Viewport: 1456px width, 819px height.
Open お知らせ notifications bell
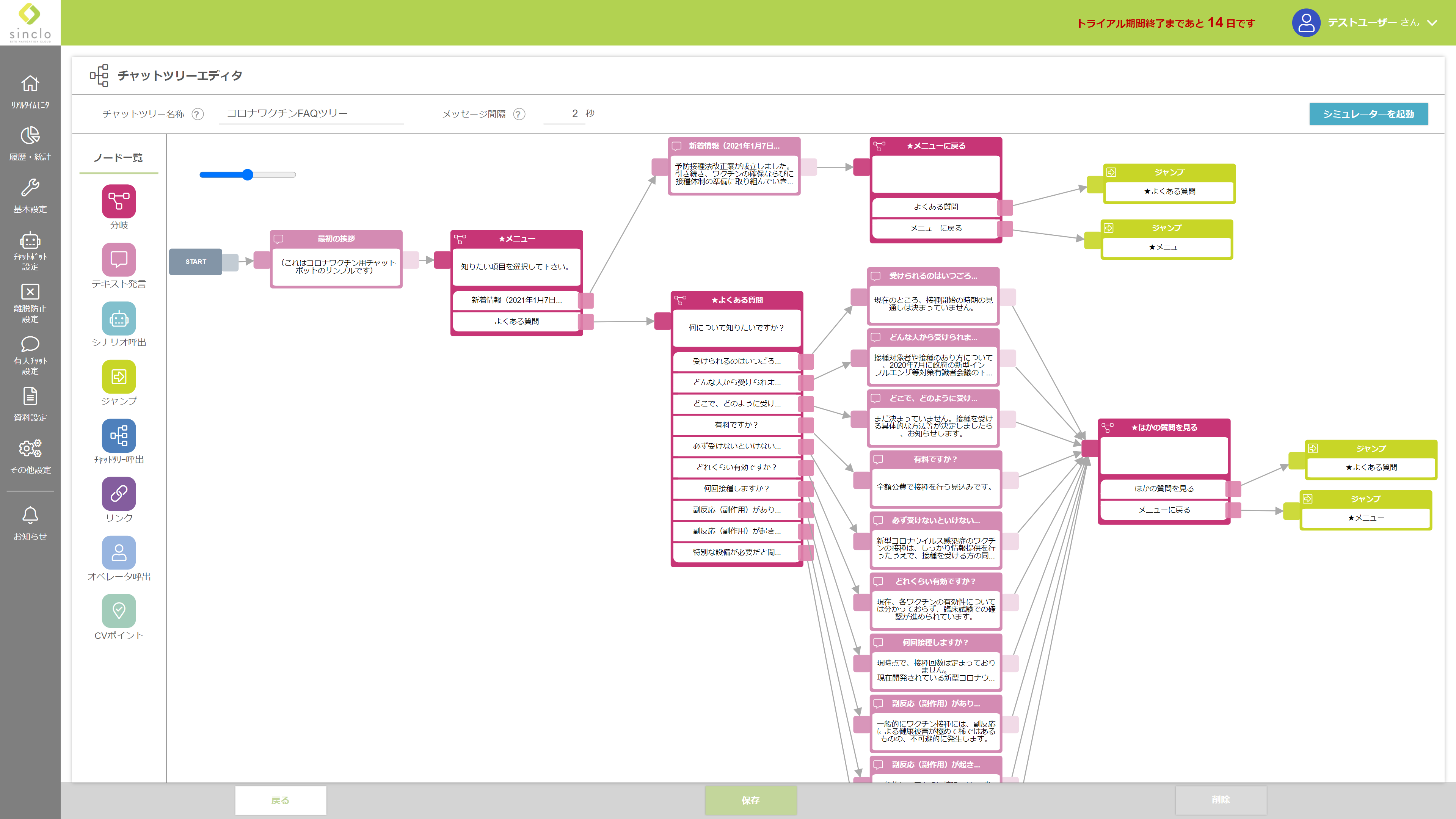pos(30,523)
